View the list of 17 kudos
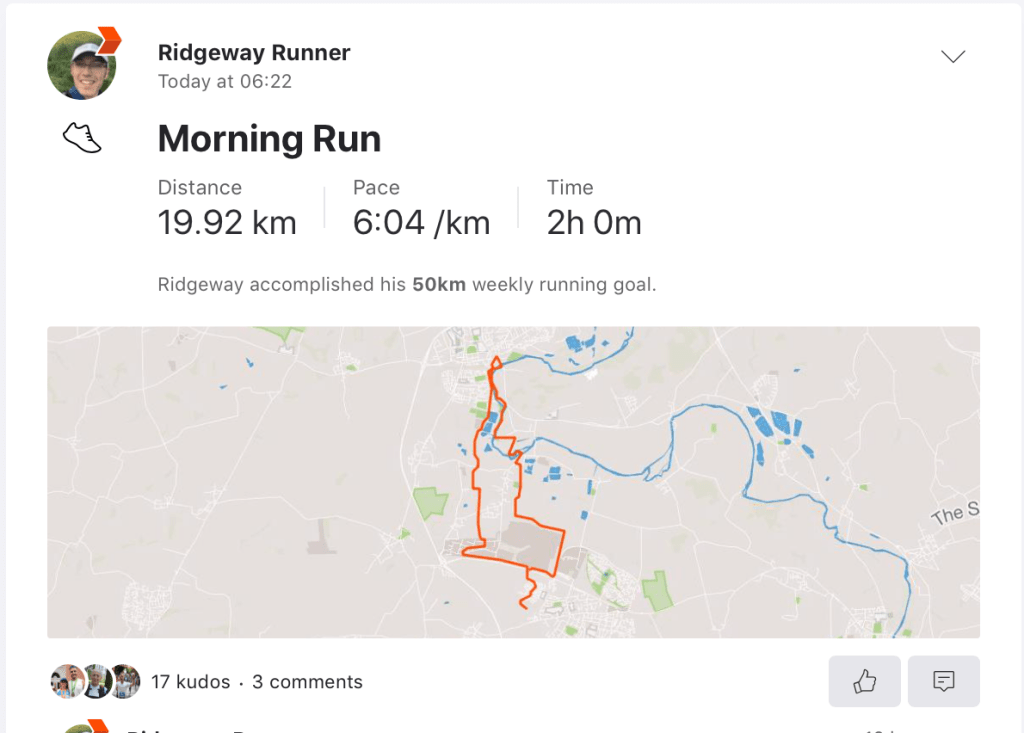 point(190,682)
